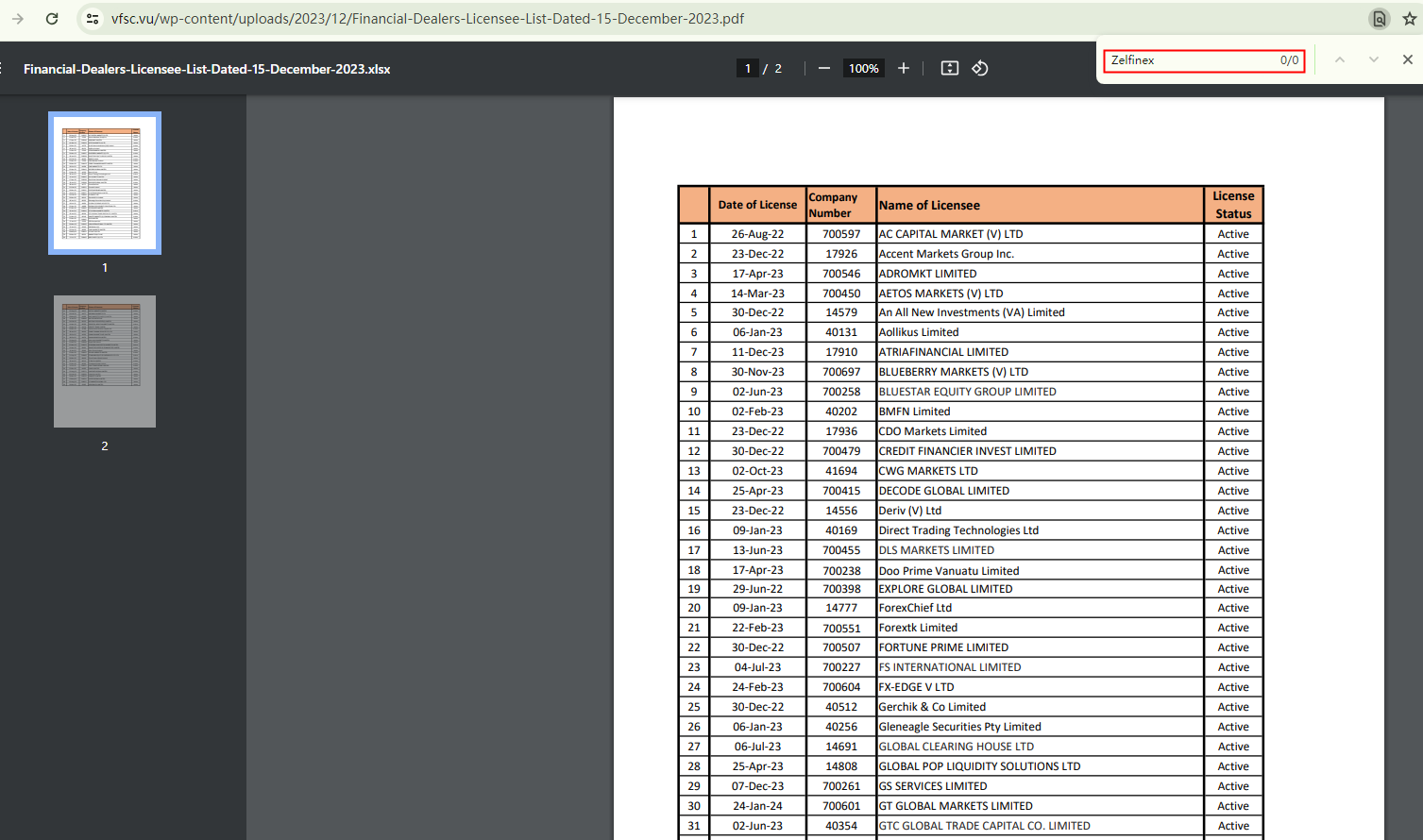Open the page 2 thumbnail

click(x=105, y=361)
